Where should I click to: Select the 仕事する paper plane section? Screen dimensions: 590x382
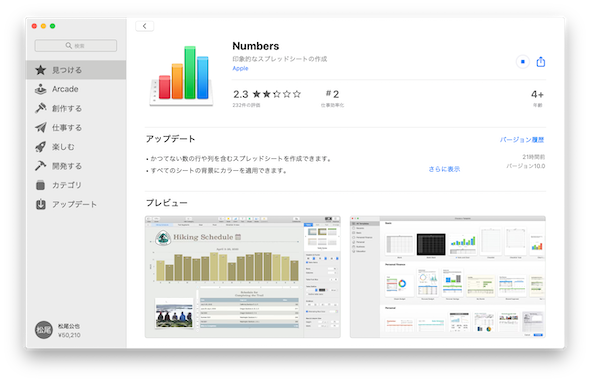pyautogui.click(x=76, y=128)
